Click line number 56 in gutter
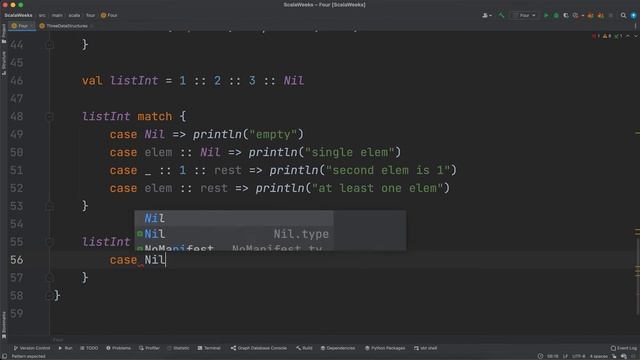640x360 pixels. point(17,260)
